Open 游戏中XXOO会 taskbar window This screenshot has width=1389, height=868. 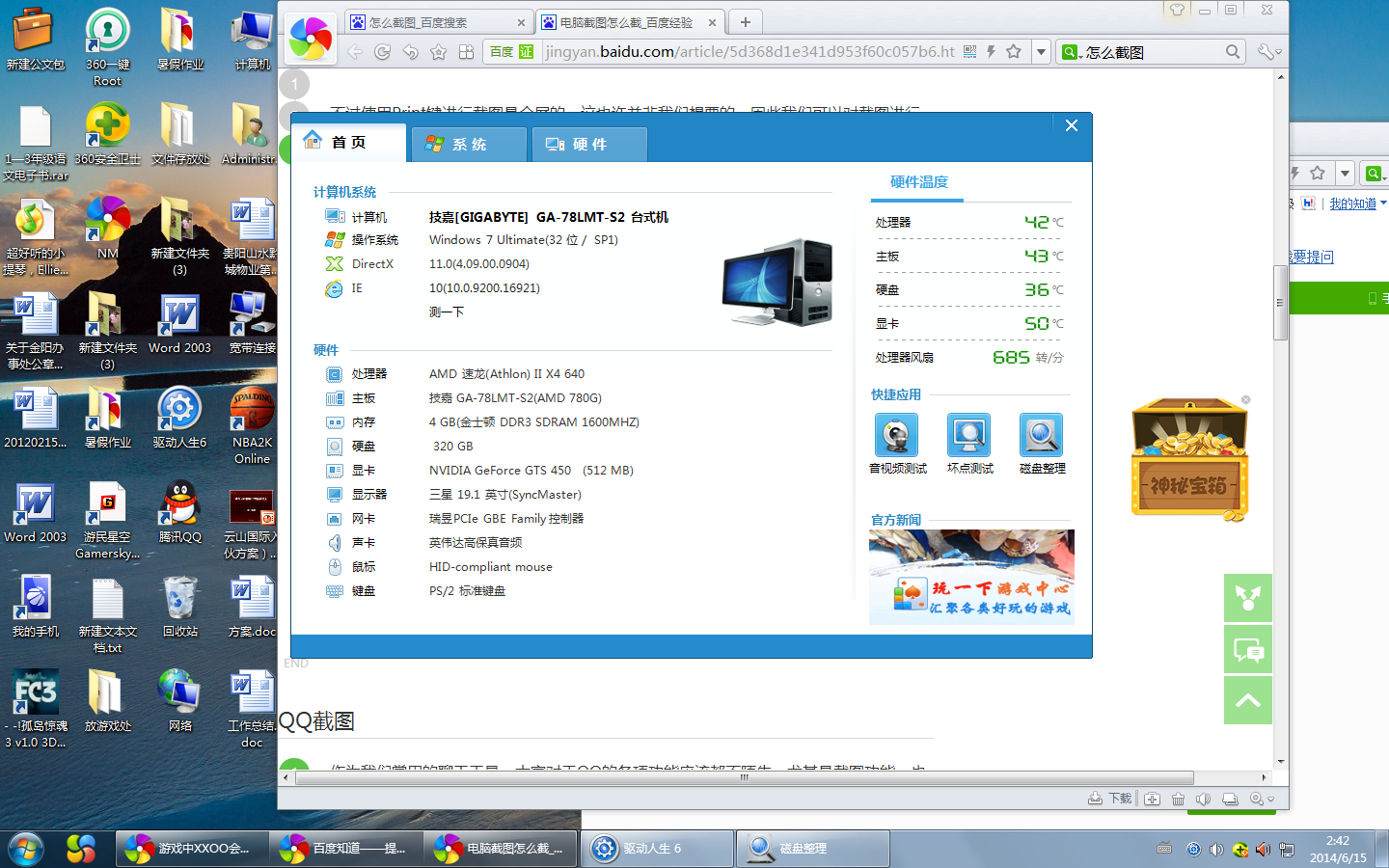click(x=191, y=849)
